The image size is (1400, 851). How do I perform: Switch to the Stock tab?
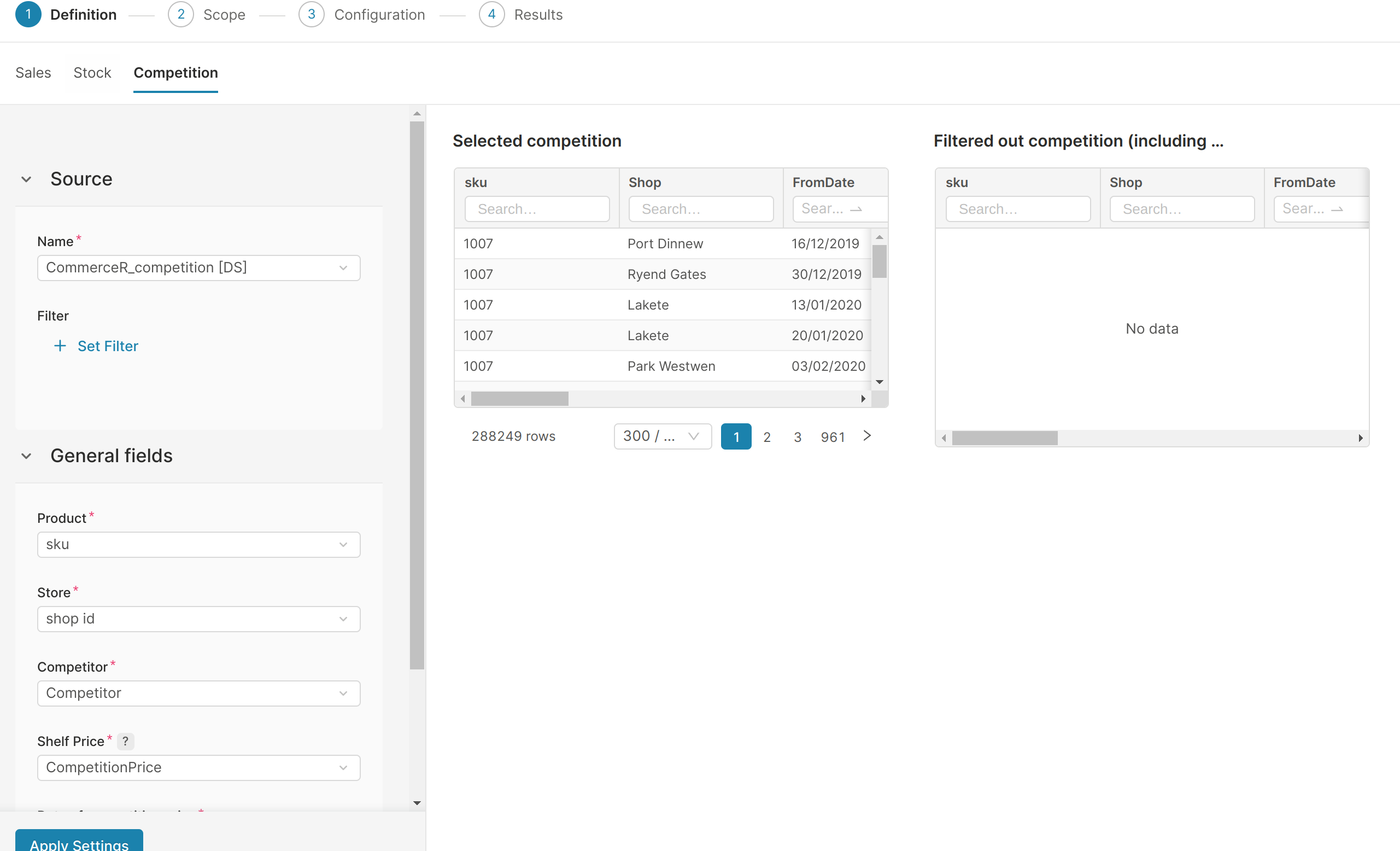click(x=92, y=73)
